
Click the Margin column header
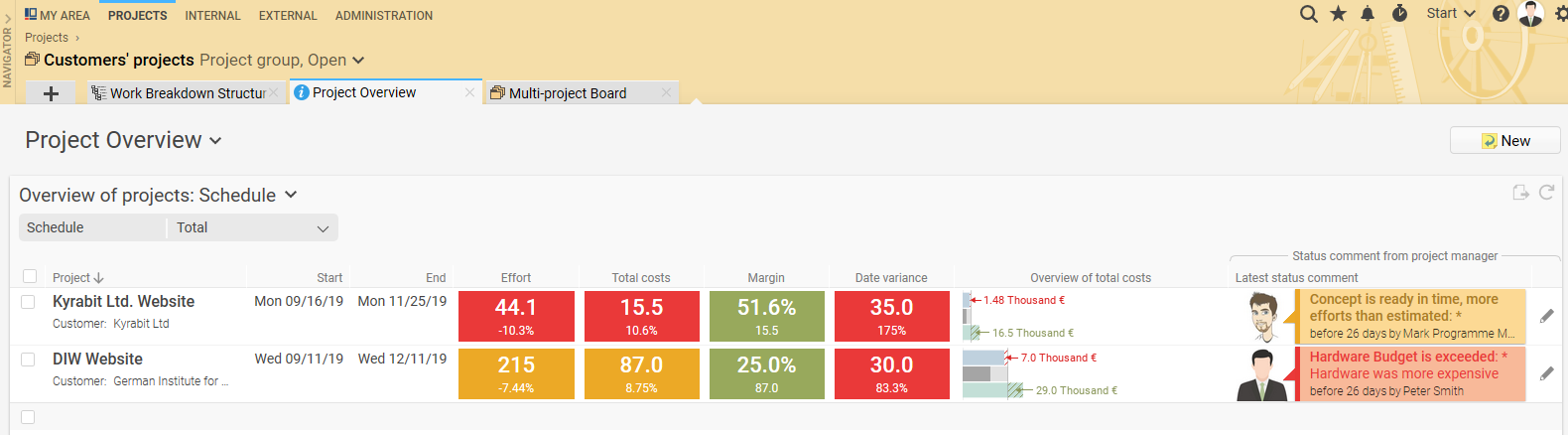[766, 278]
